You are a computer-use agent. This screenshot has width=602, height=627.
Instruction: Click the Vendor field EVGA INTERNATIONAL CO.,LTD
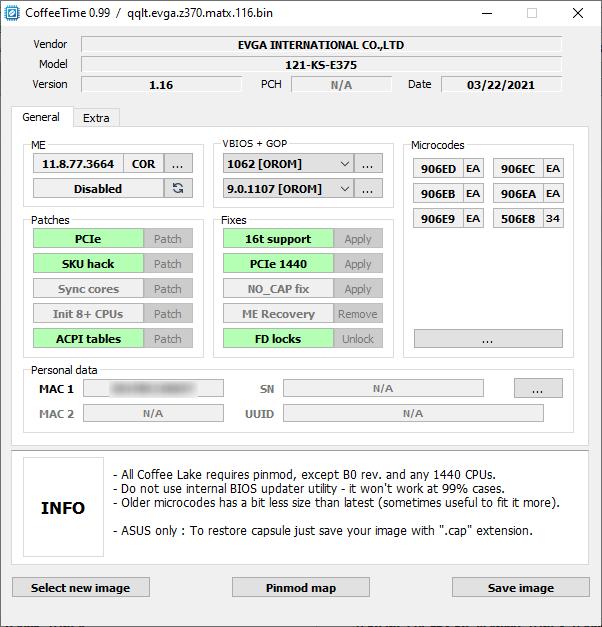click(321, 44)
